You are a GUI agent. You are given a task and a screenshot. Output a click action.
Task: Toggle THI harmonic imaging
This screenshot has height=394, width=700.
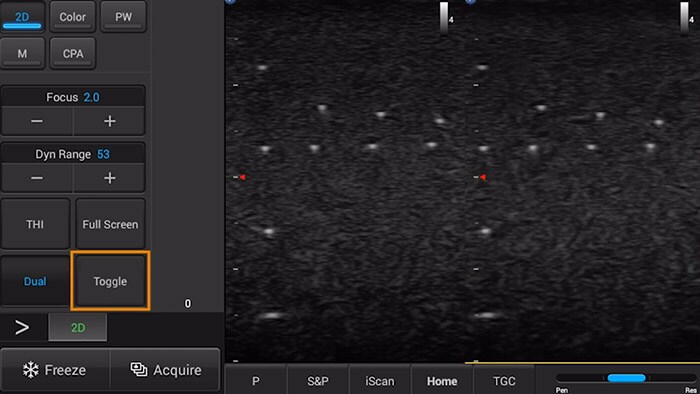point(35,224)
